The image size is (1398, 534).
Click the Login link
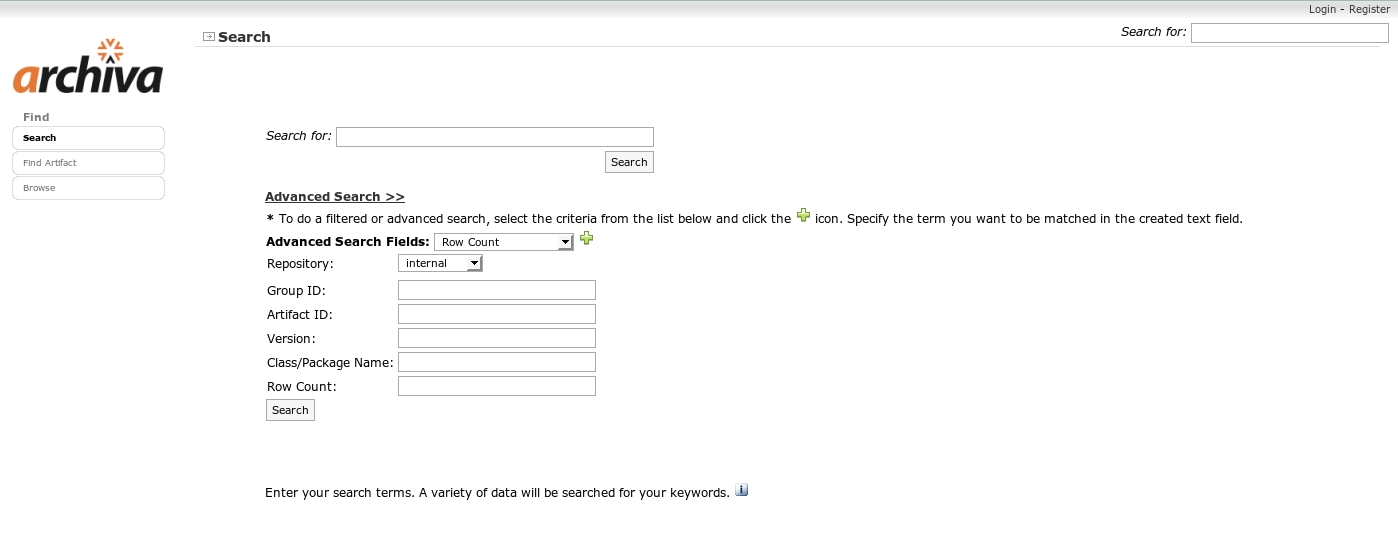(1322, 9)
